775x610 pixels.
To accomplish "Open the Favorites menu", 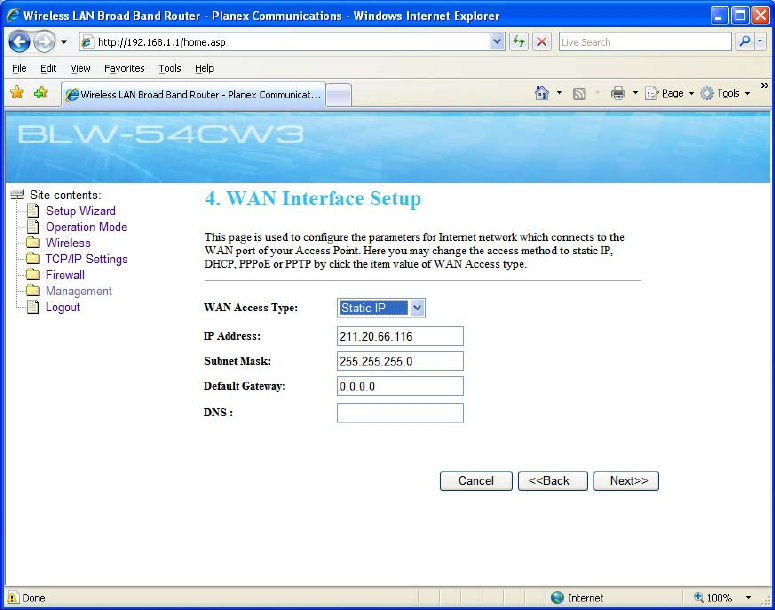I will pyautogui.click(x=124, y=68).
